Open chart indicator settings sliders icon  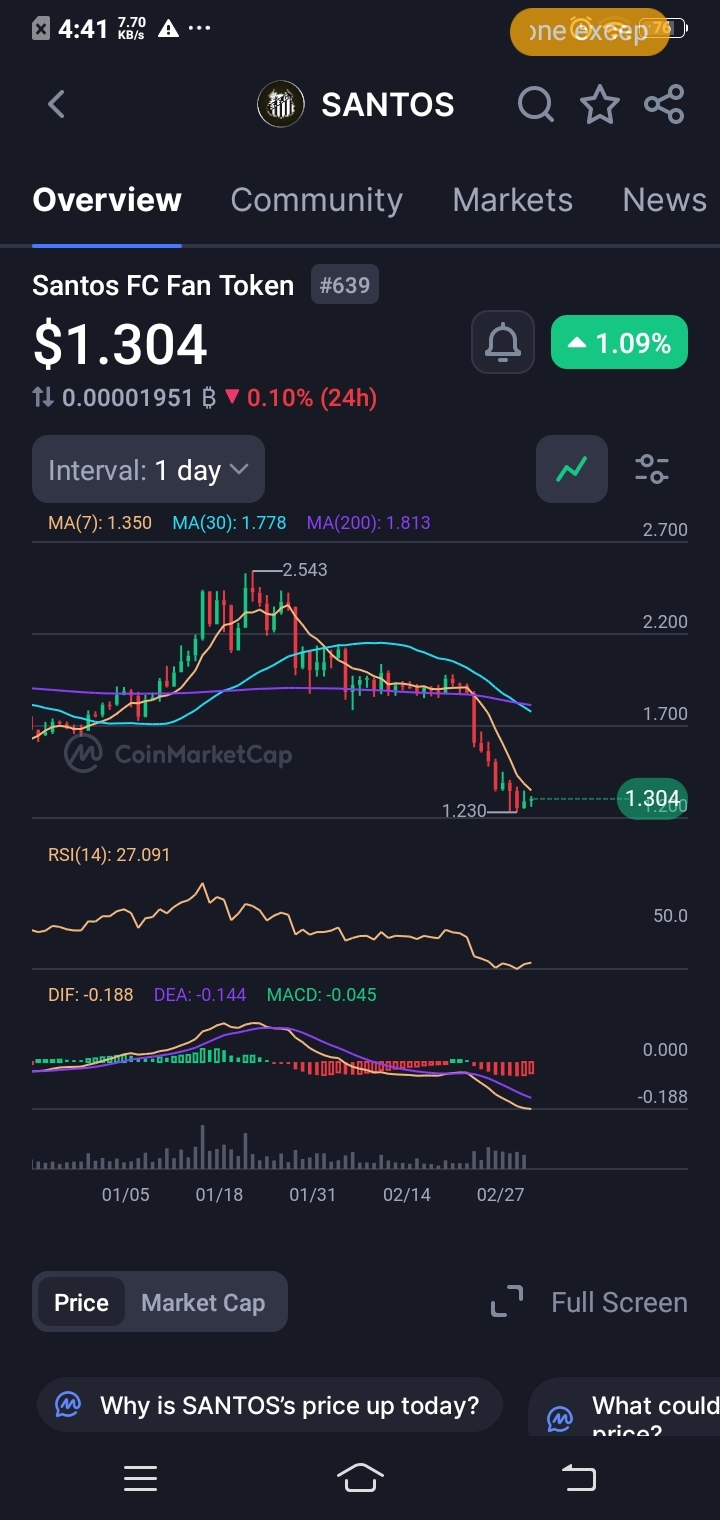[652, 468]
